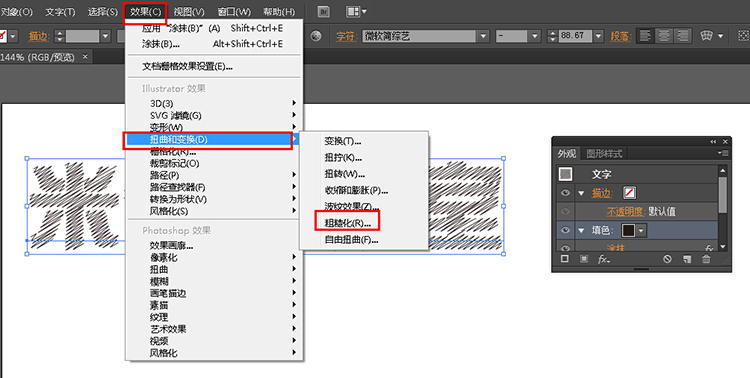The height and width of the screenshot is (378, 750).
Task: Toggle visibility eye of 涂抹 row
Action: coord(565,248)
